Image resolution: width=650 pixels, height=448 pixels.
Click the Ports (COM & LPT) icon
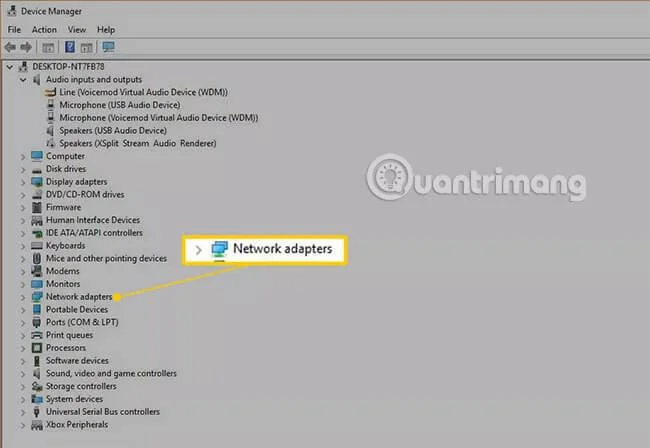[37, 322]
